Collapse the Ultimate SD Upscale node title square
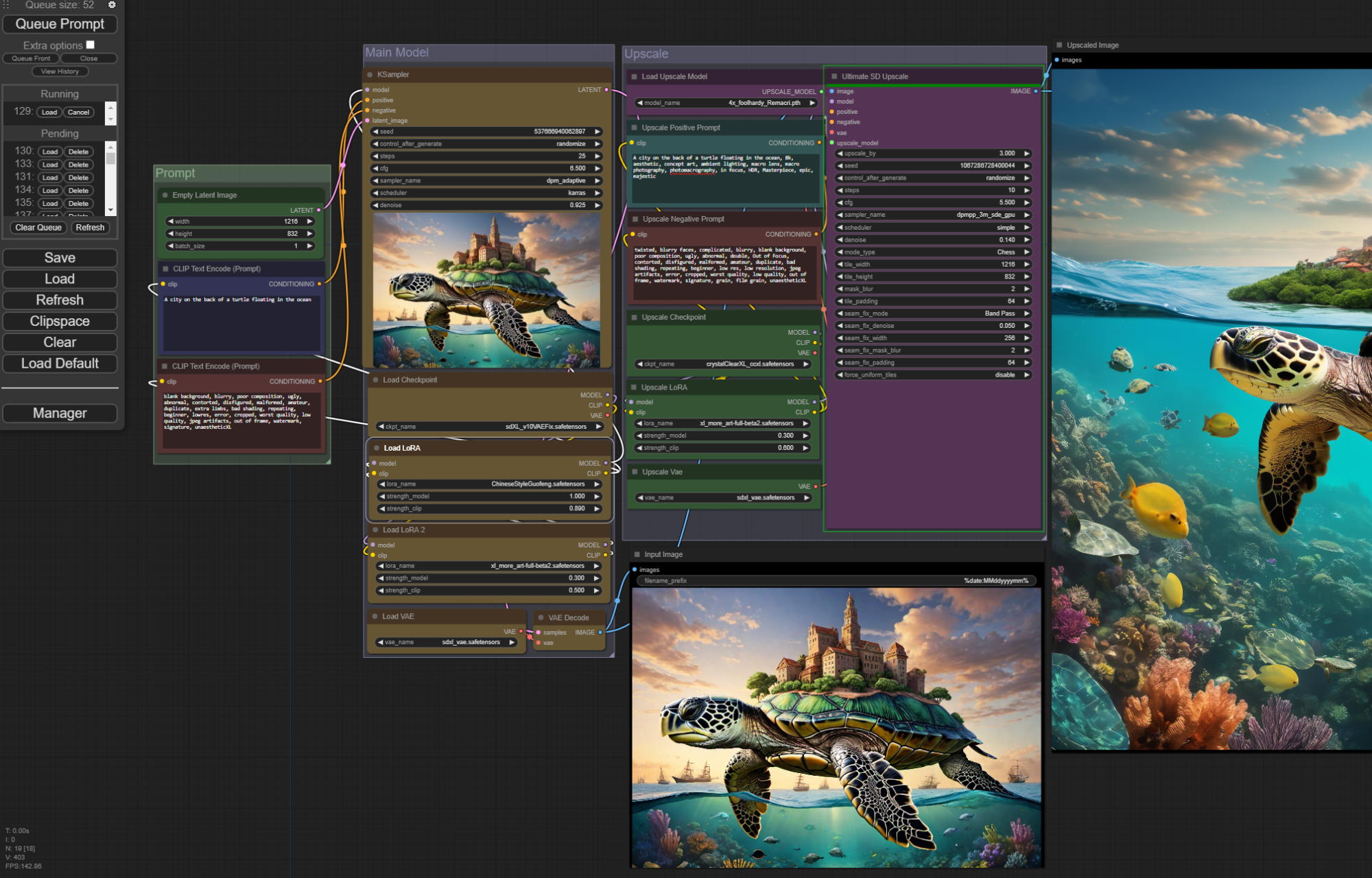This screenshot has width=1372, height=878. click(x=834, y=77)
